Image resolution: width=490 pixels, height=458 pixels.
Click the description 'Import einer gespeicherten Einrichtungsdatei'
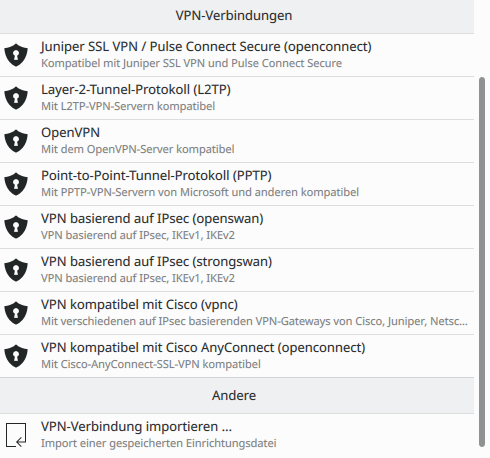pyautogui.click(x=159, y=443)
